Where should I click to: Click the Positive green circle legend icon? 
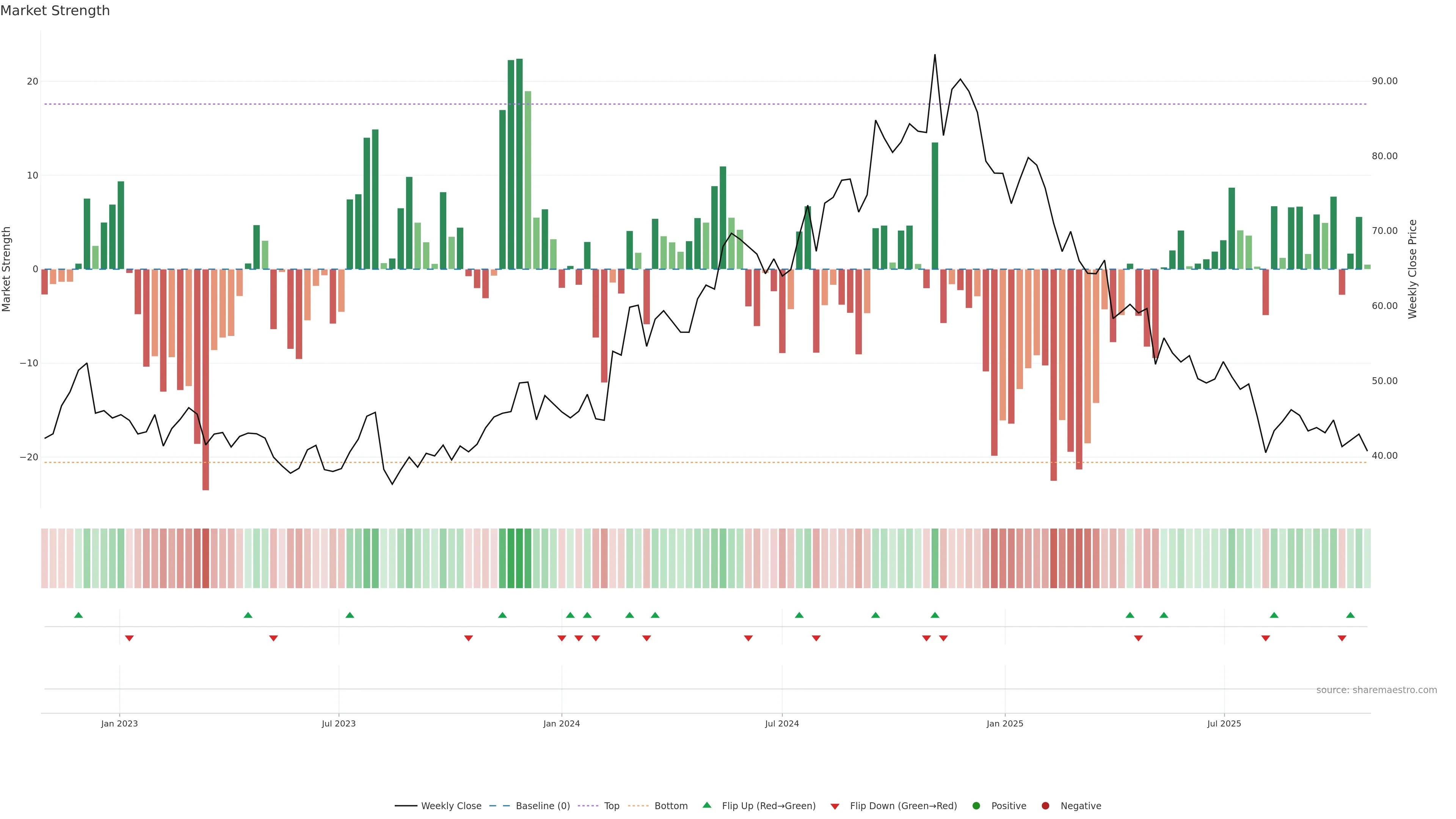click(x=976, y=805)
